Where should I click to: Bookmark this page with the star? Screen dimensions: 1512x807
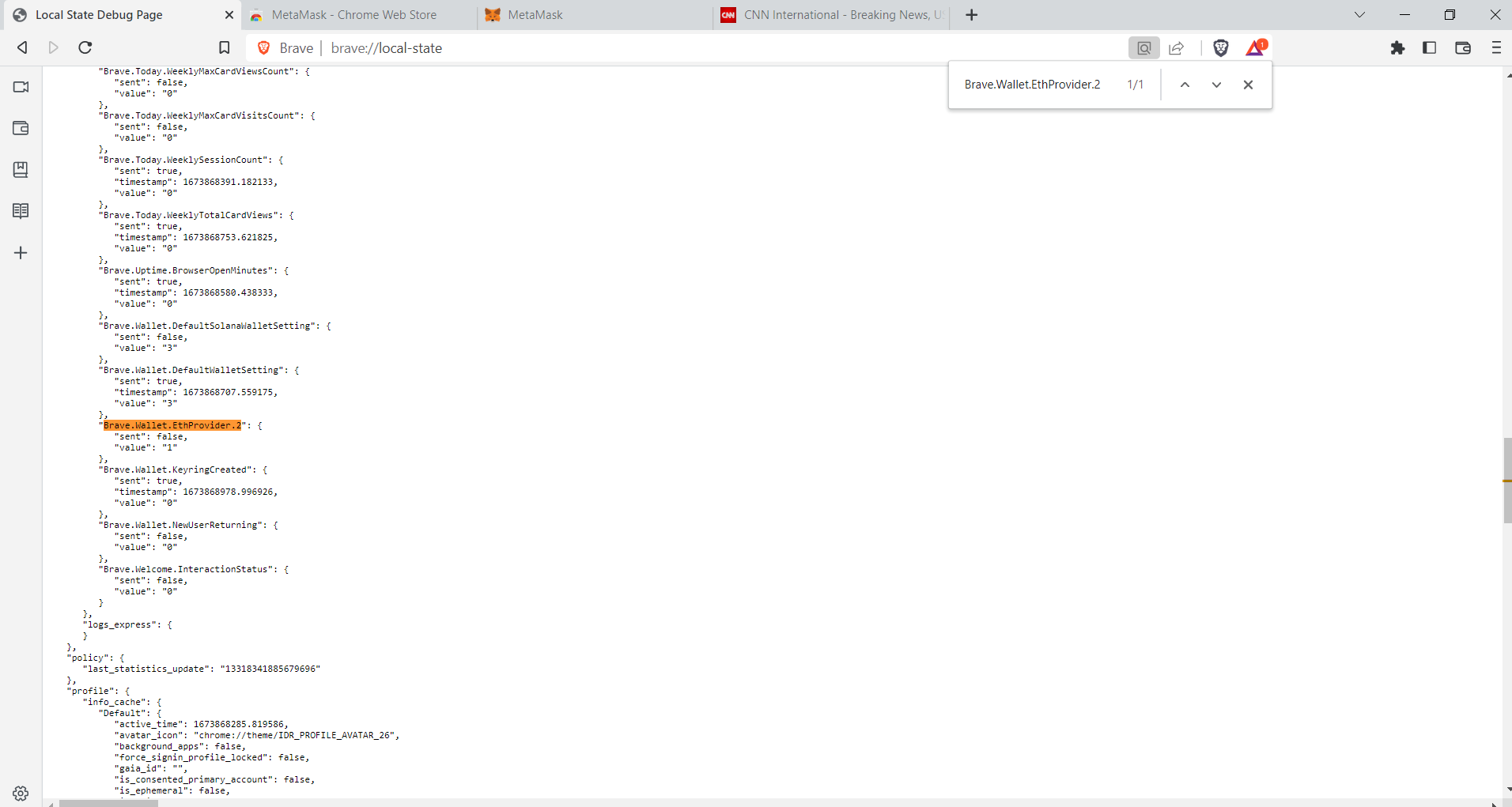pos(225,47)
